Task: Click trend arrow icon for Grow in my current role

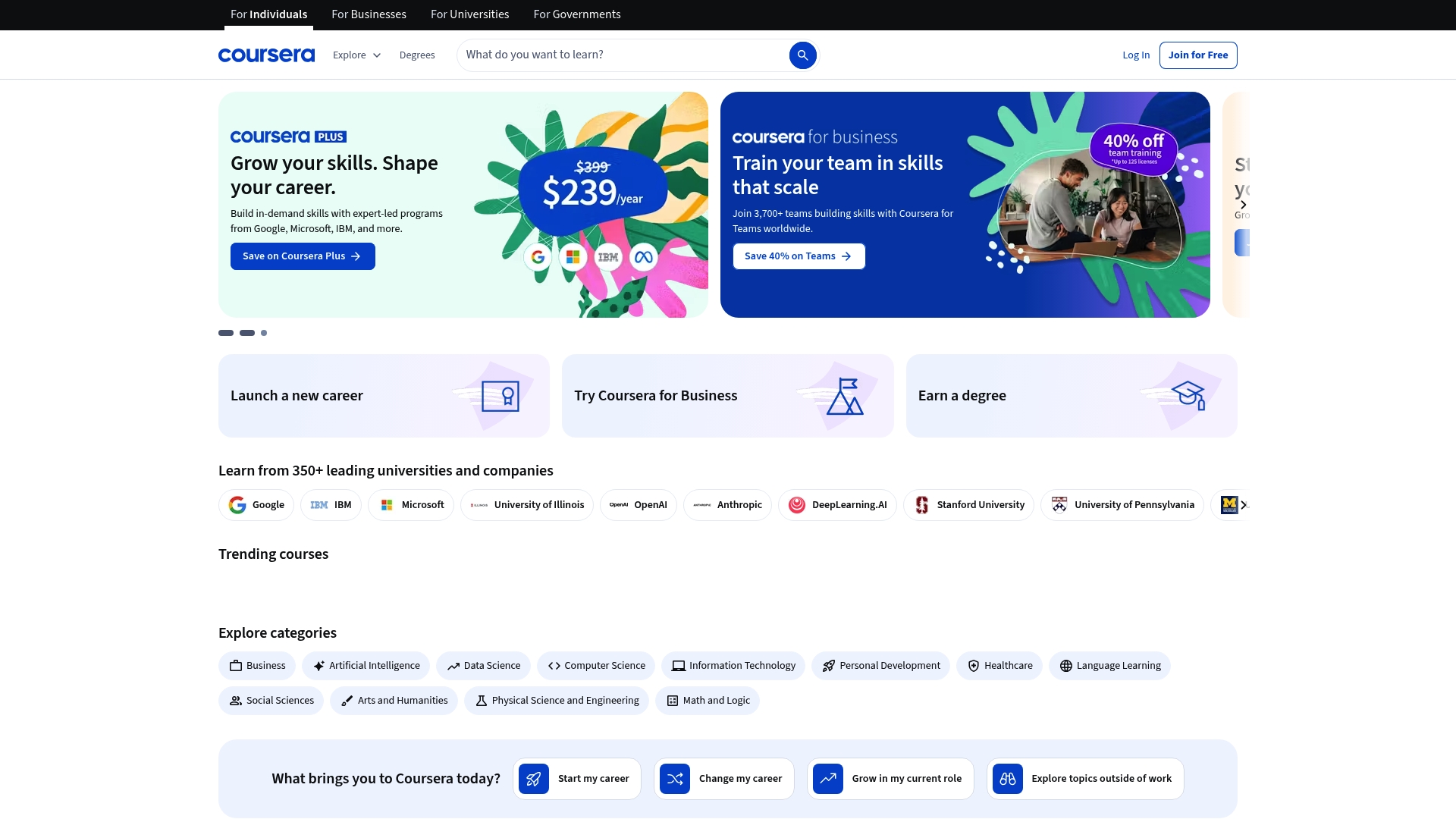Action: click(828, 779)
